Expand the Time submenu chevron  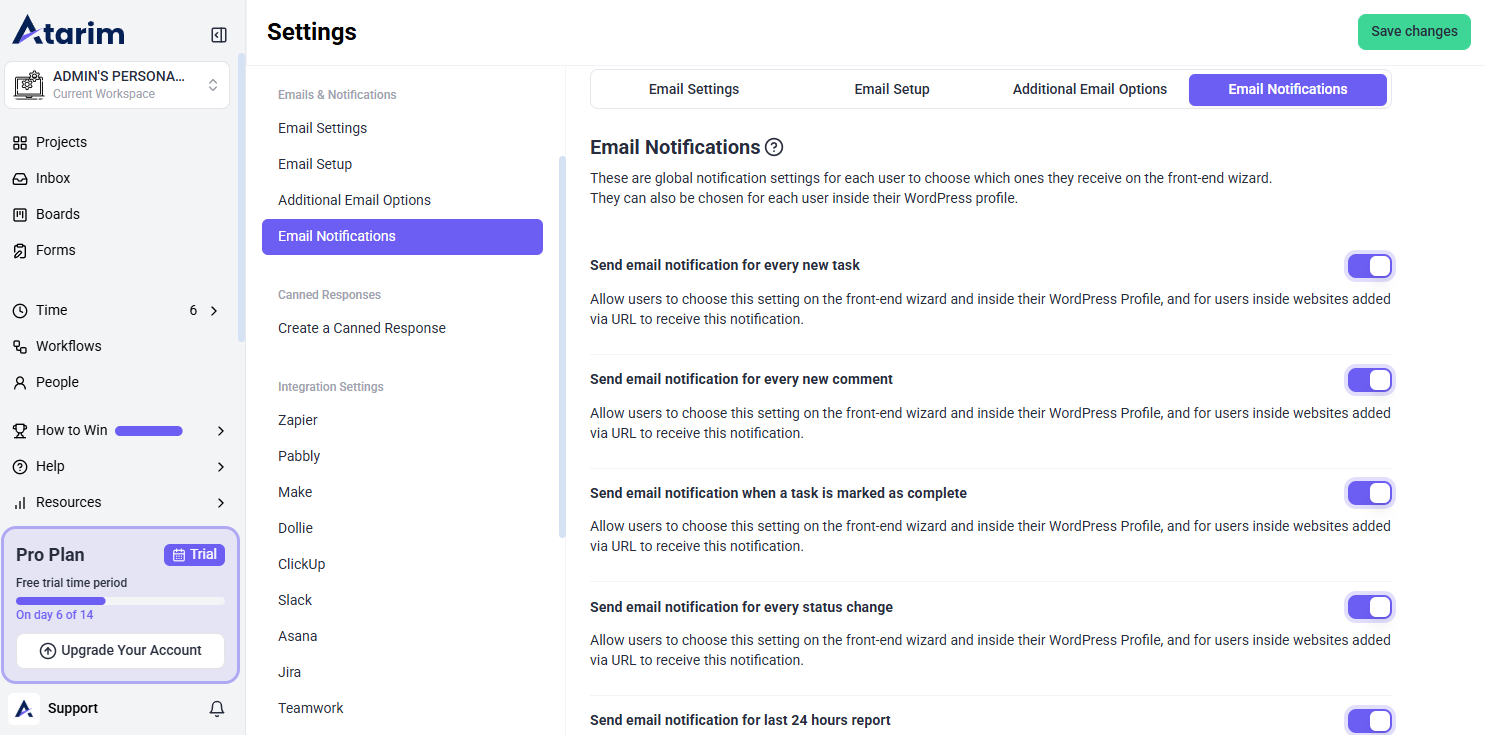click(214, 311)
